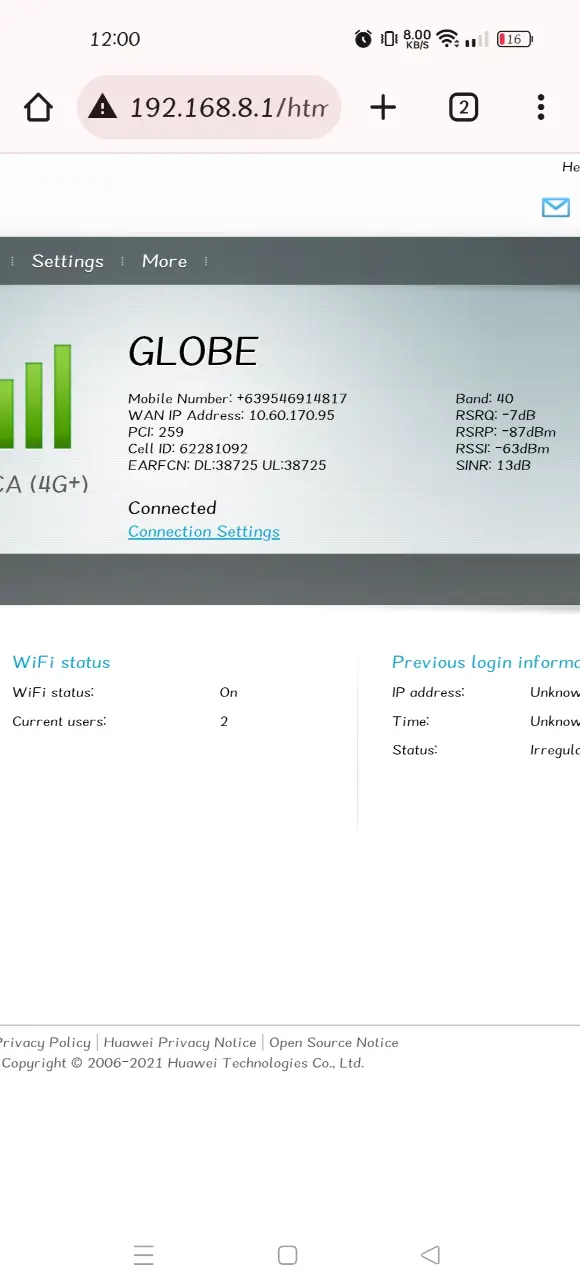Open the Privacy Policy link

tap(45, 1042)
